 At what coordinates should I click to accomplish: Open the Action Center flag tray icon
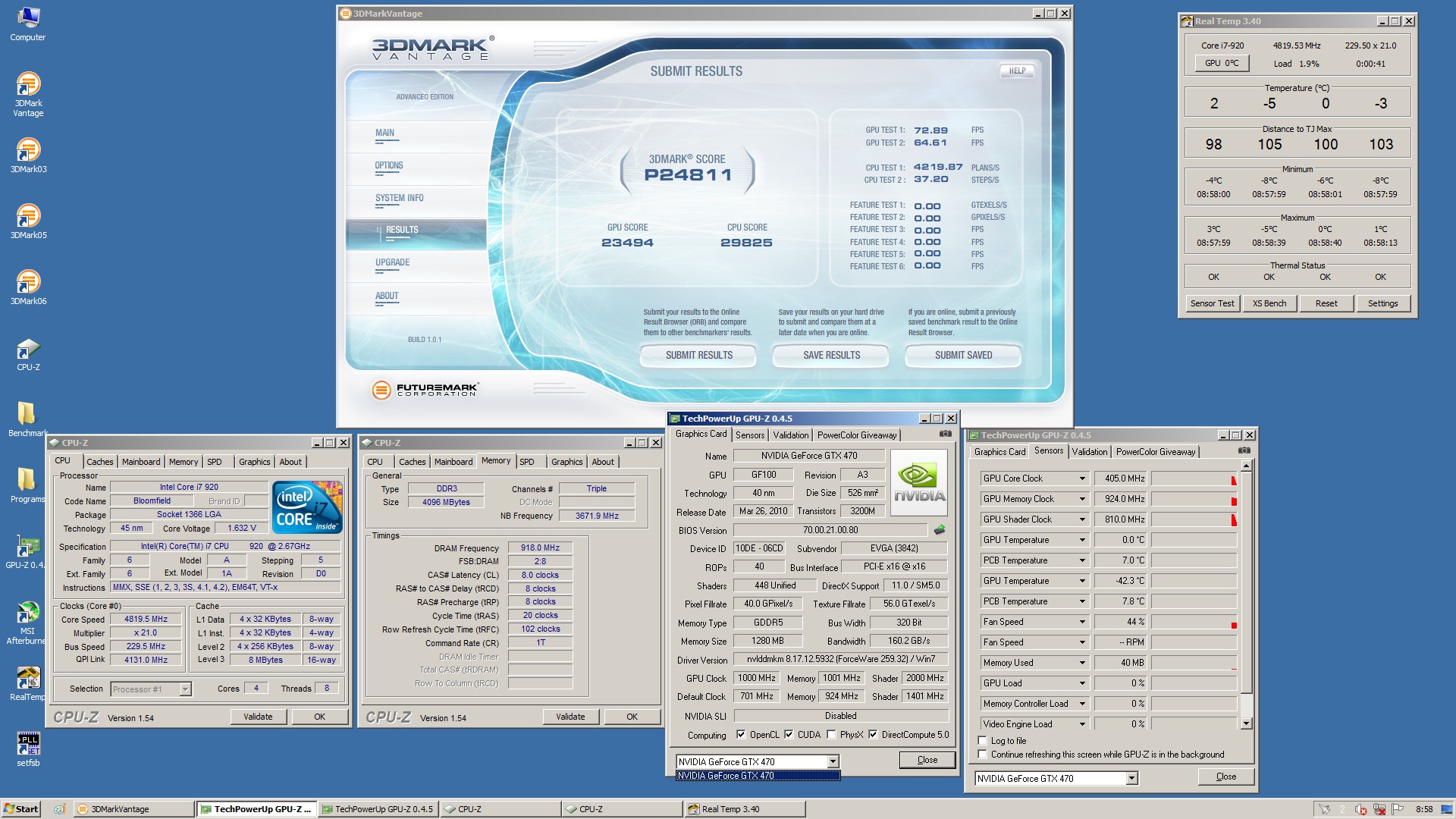(x=1398, y=809)
